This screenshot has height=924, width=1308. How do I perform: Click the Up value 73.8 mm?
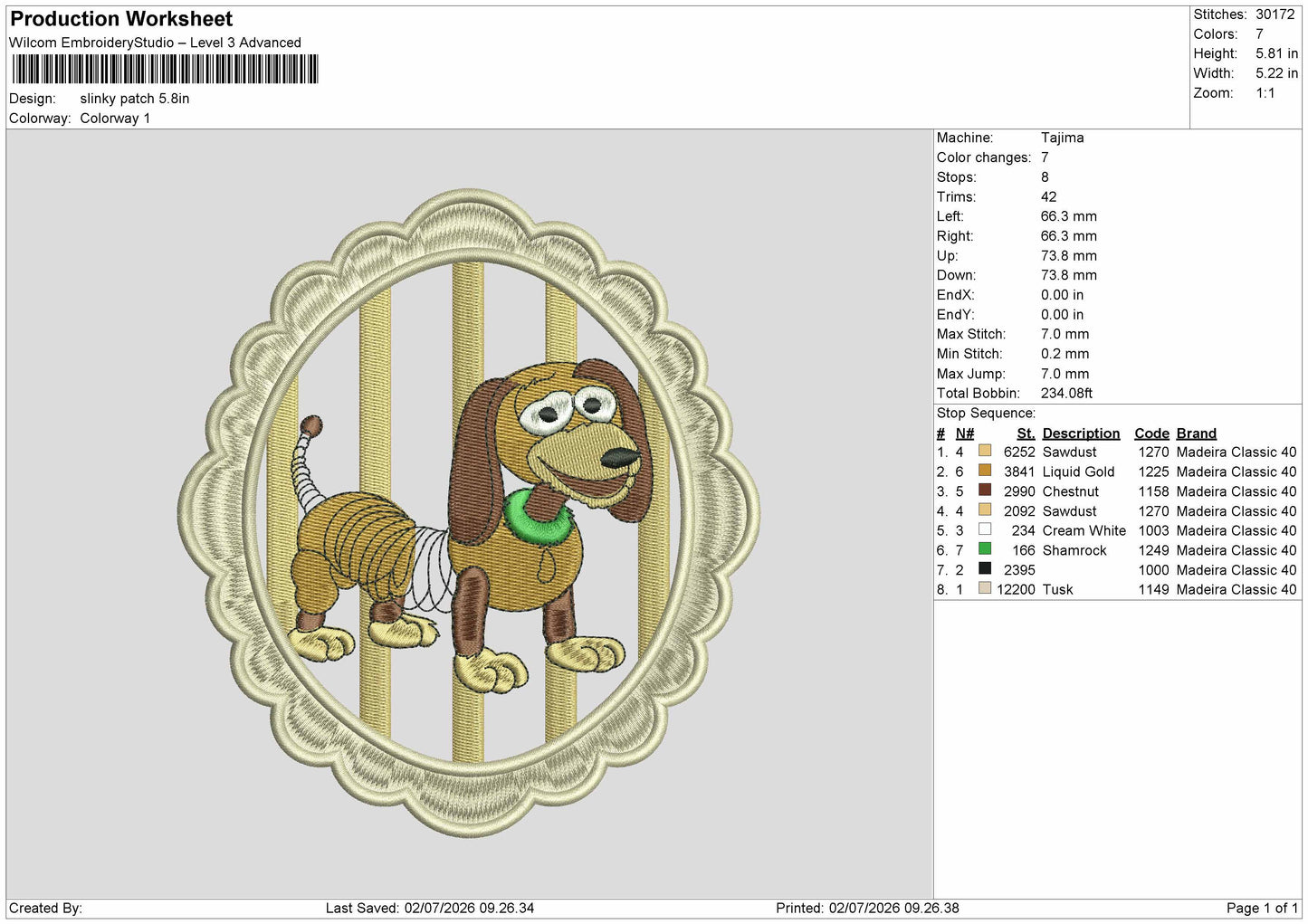pos(1068,256)
